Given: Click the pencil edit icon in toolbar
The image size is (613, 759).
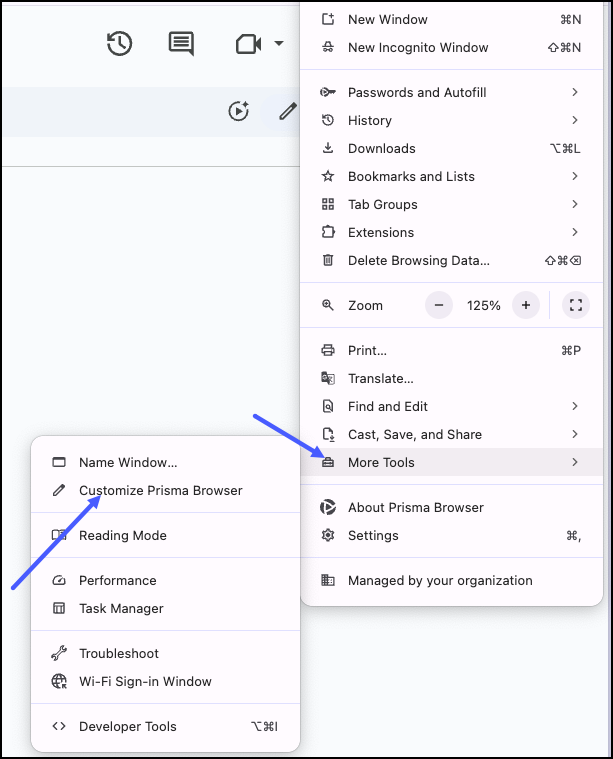Looking at the screenshot, I should coord(288,111).
